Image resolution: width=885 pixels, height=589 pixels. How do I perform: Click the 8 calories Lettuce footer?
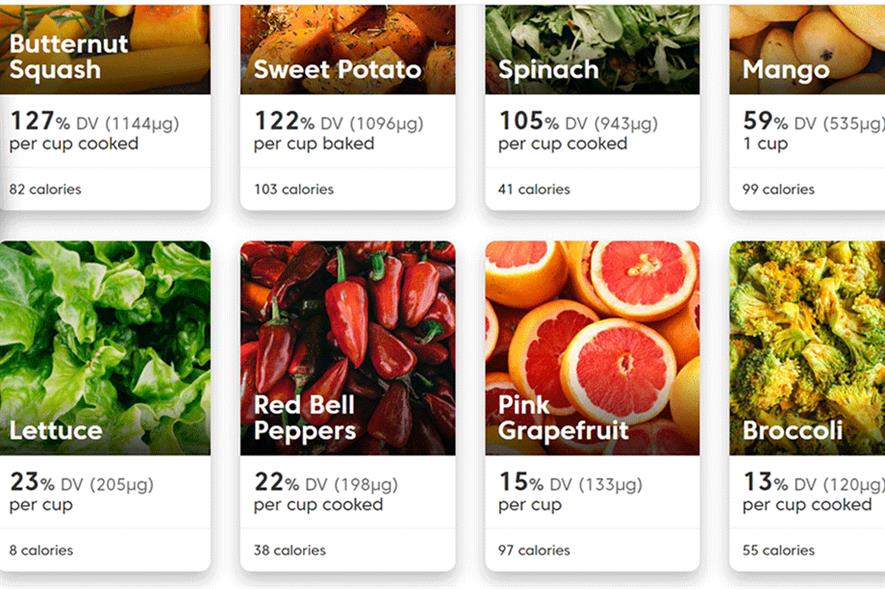pos(41,550)
